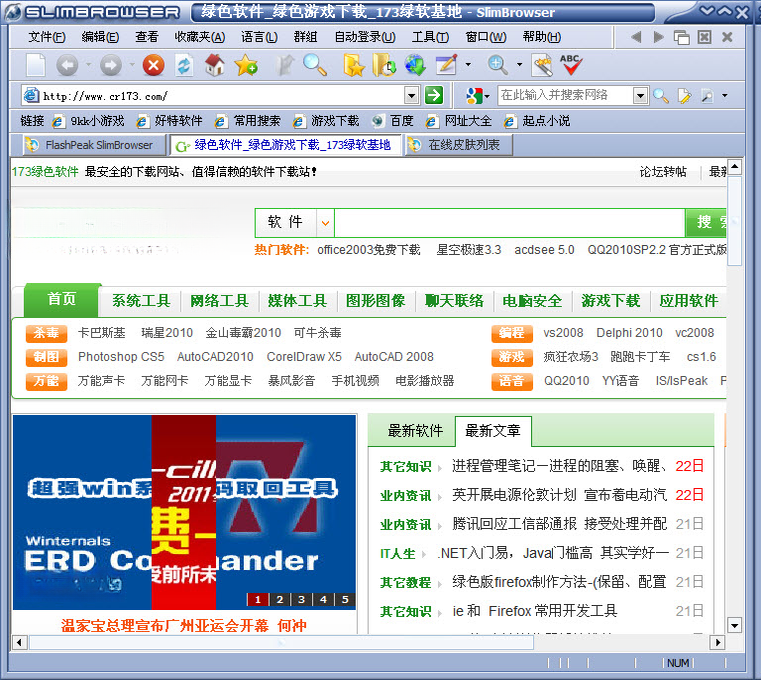This screenshot has width=761, height=680.
Task: Open the 收藏夹(A) menu
Action: click(200, 37)
